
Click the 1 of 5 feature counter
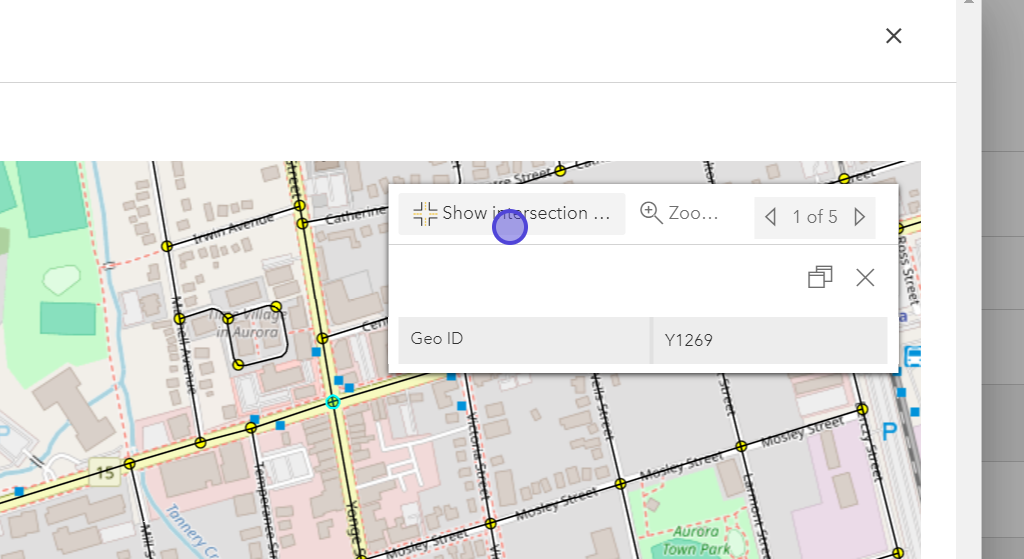tap(815, 216)
